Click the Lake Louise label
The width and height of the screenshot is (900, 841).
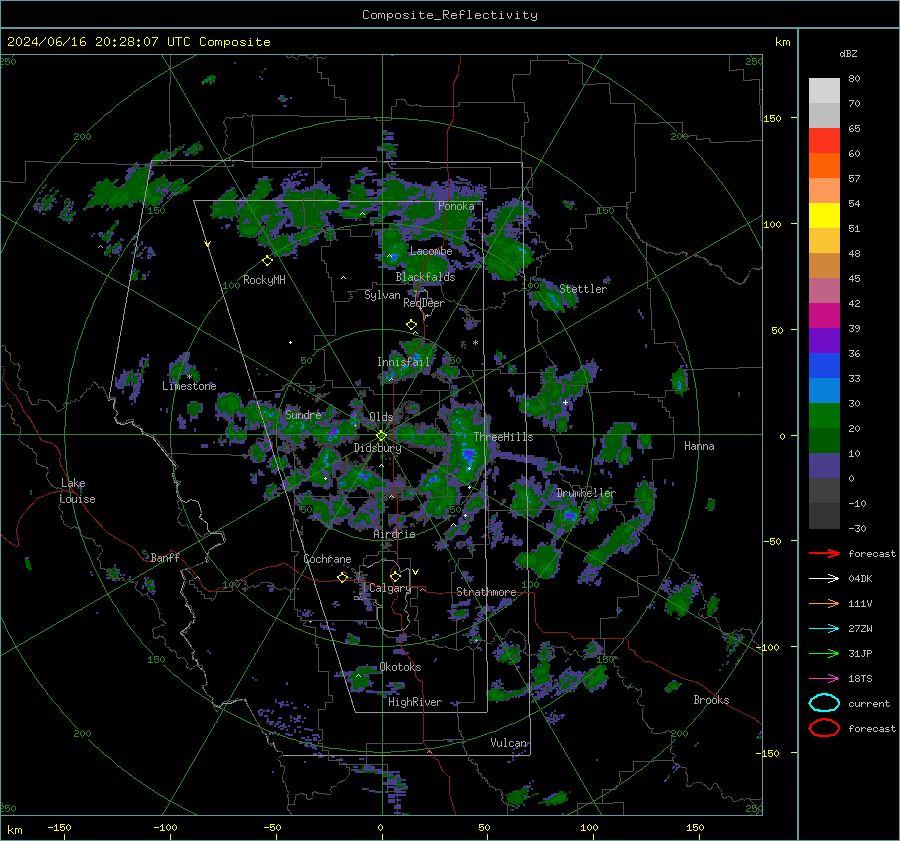[78, 491]
